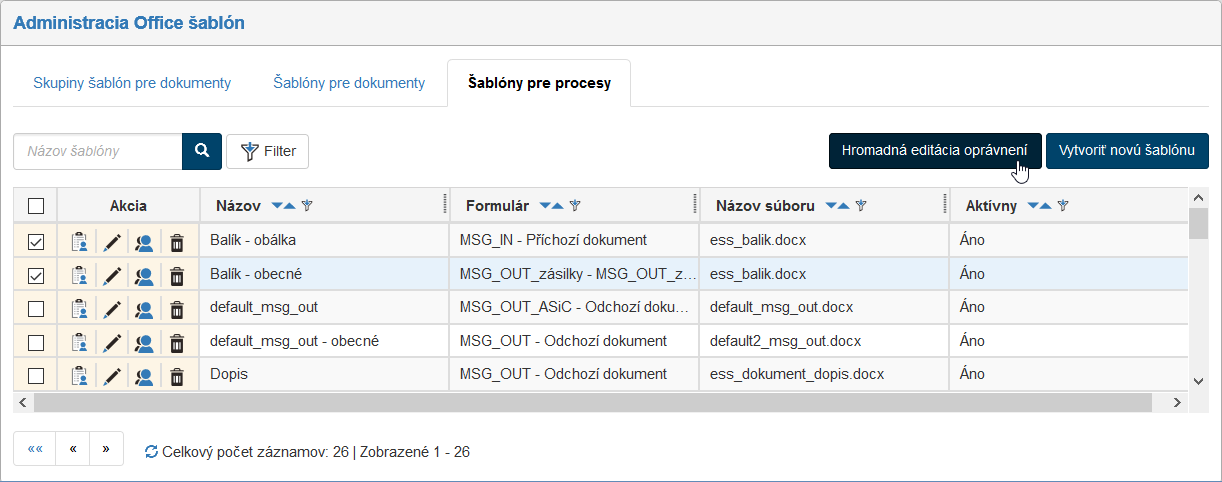This screenshot has width=1222, height=482.
Task: Open permissions icon for "default_msg_out" row
Action: tap(144, 309)
